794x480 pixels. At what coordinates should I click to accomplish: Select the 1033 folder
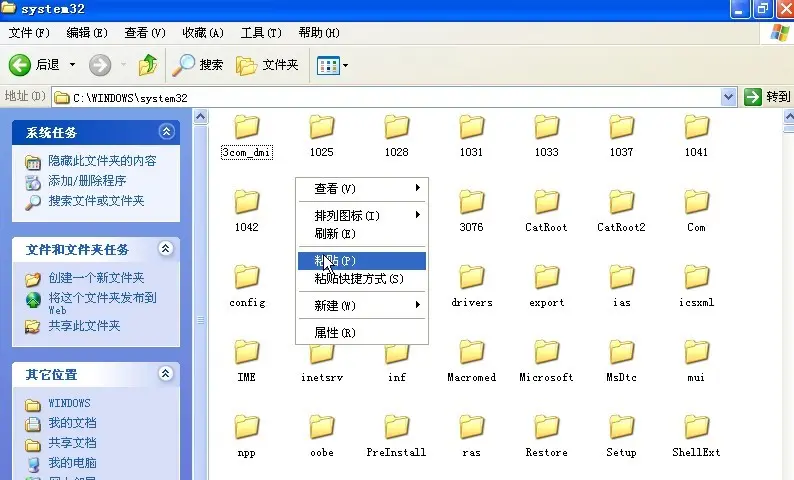[546, 136]
